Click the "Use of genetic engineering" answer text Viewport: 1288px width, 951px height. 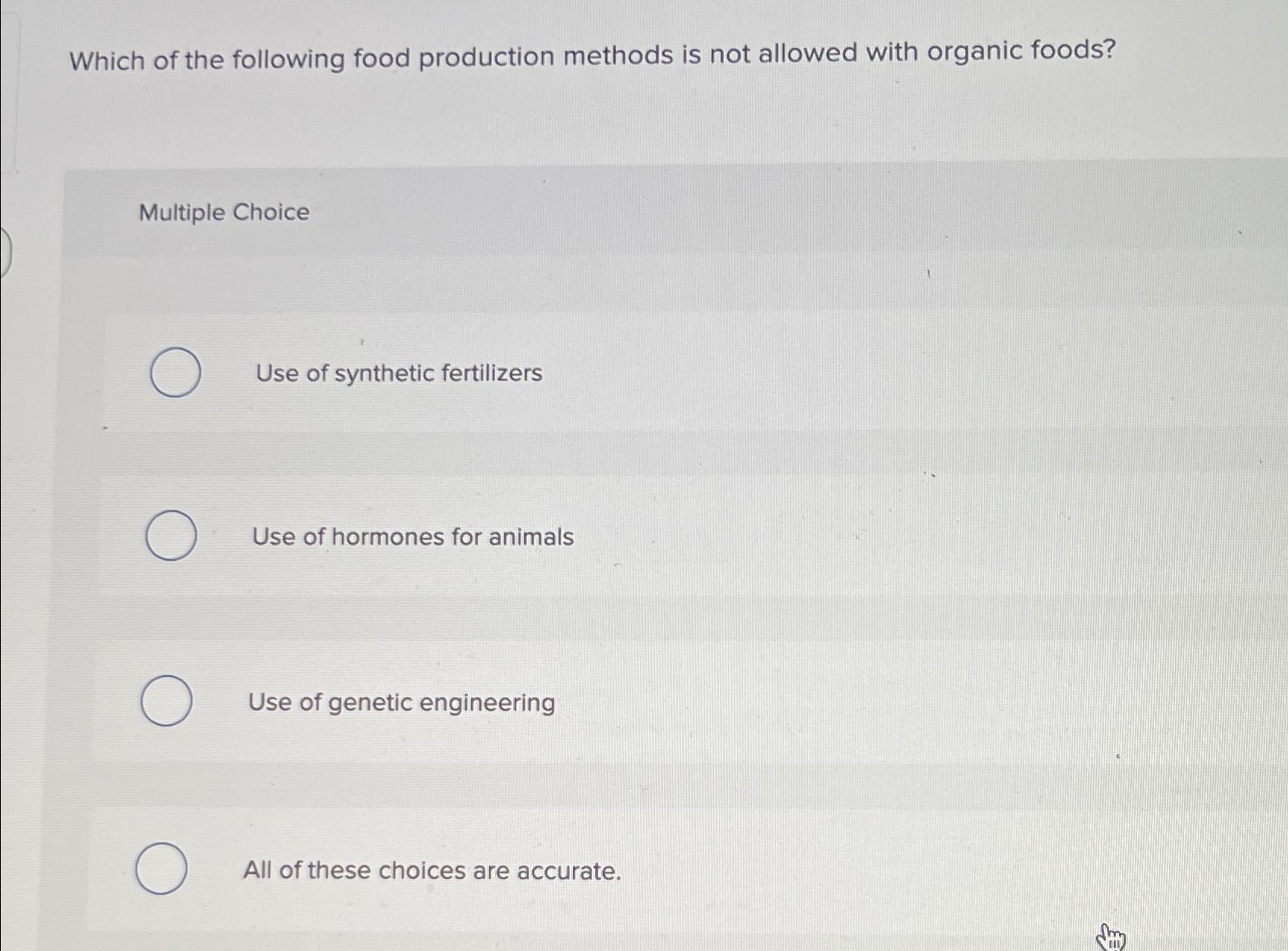pos(403,703)
